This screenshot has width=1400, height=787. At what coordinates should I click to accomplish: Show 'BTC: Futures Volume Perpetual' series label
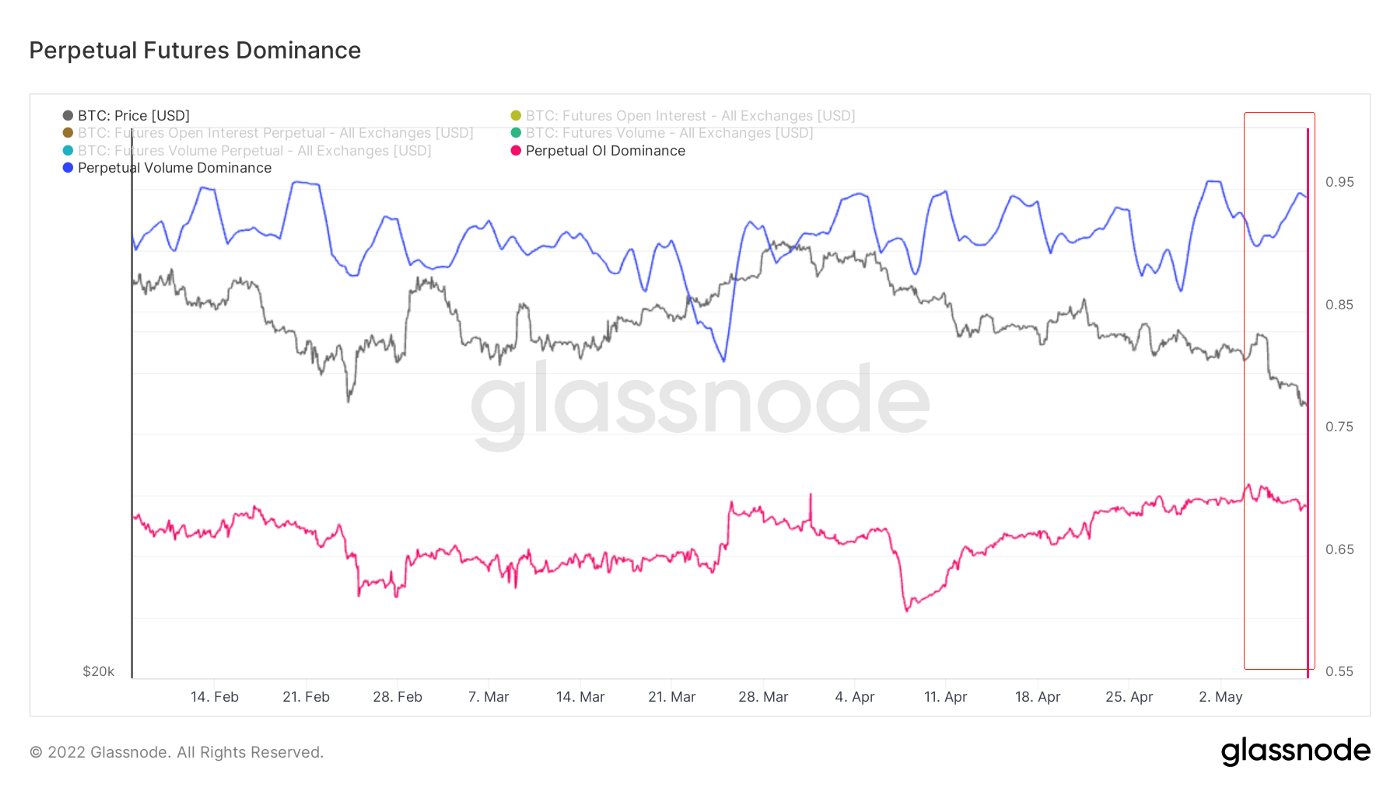[x=254, y=151]
